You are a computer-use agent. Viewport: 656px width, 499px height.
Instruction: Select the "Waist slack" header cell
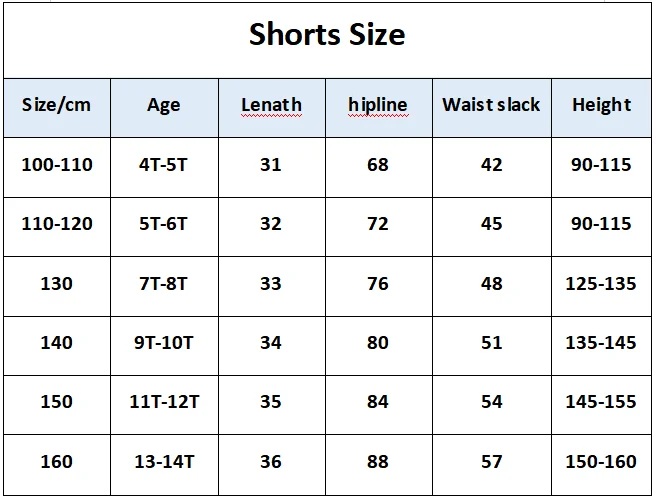click(x=491, y=105)
